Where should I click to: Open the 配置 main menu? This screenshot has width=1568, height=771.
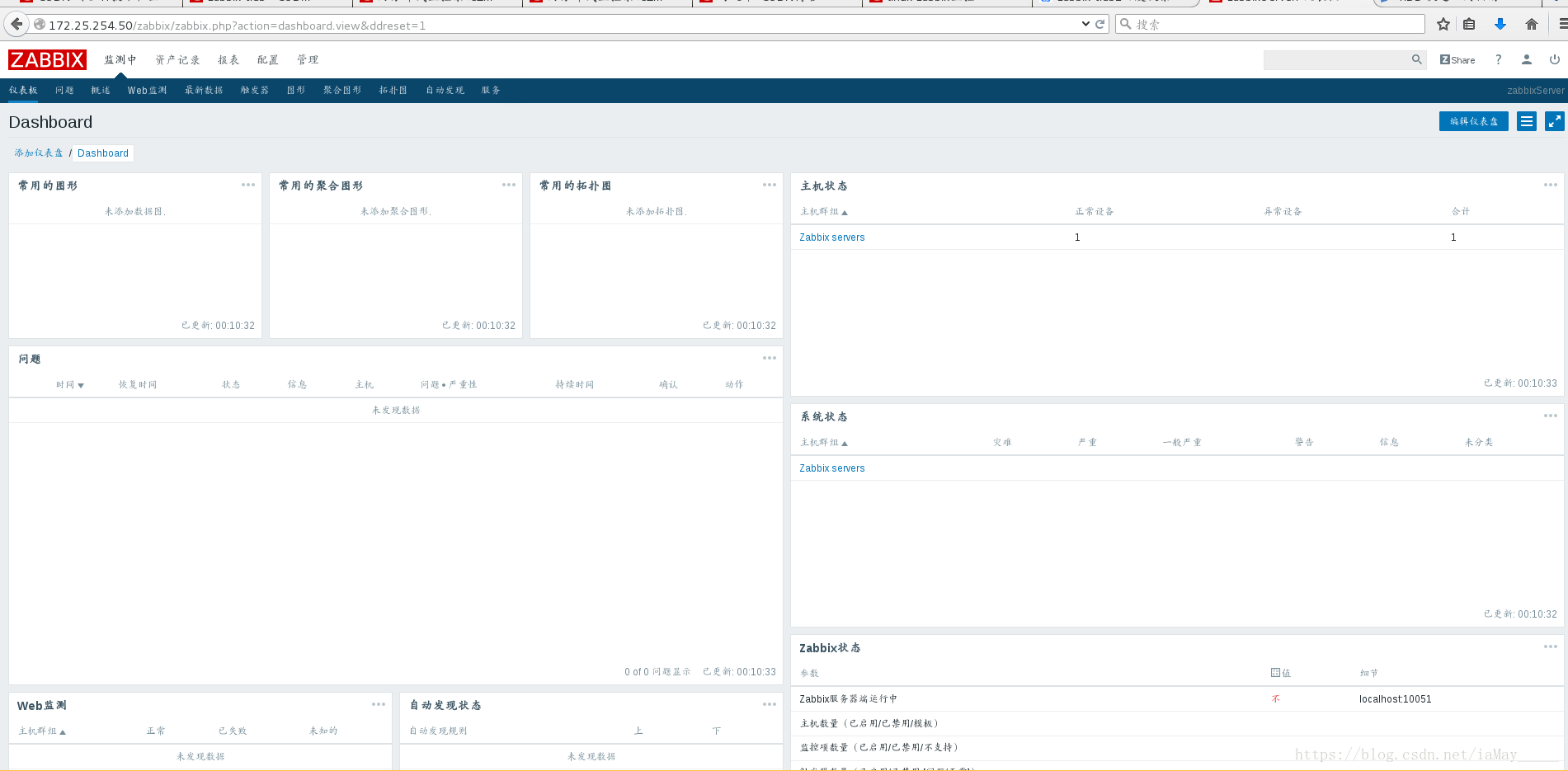coord(268,59)
